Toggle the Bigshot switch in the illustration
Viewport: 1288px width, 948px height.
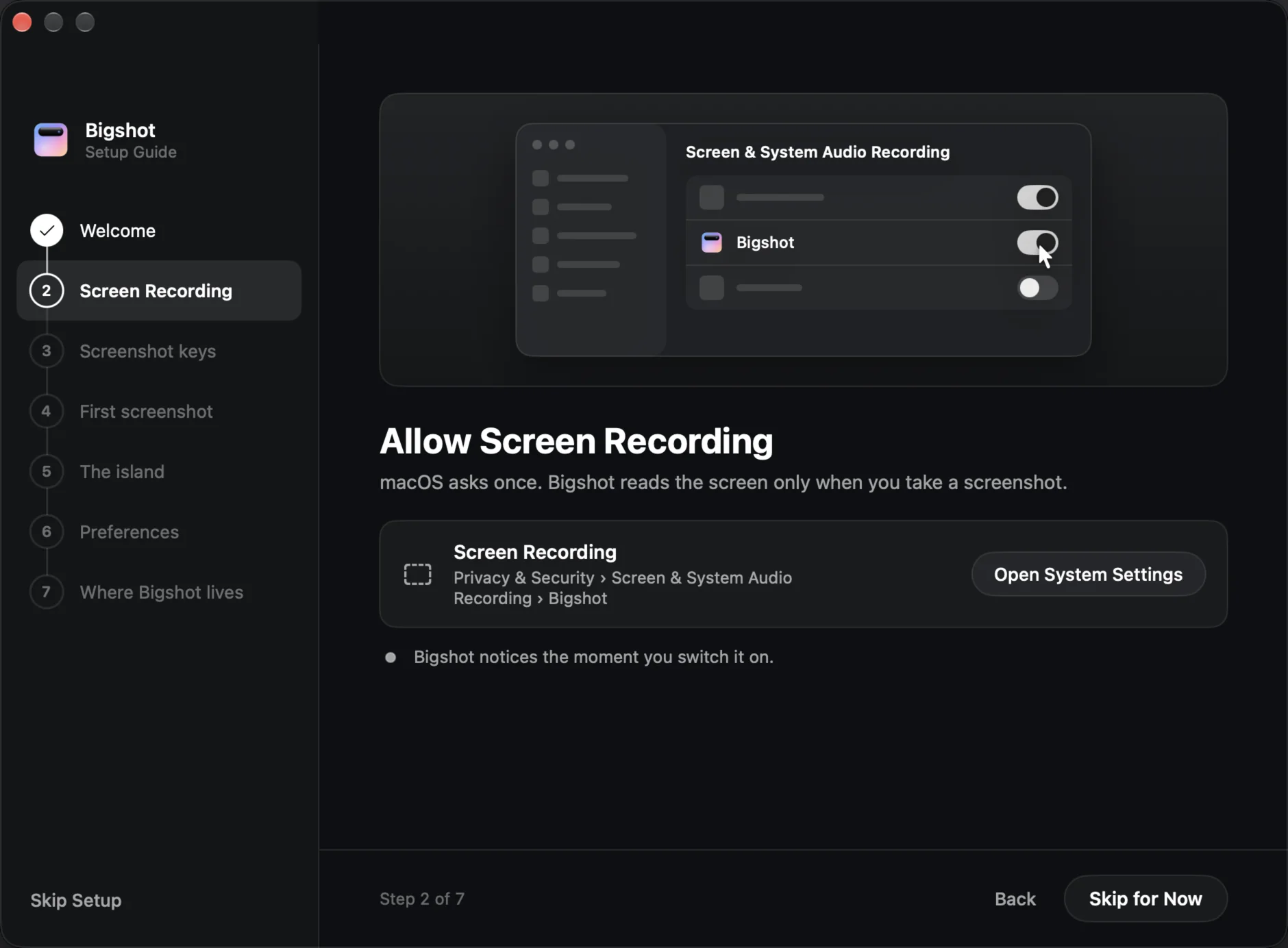click(x=1037, y=242)
